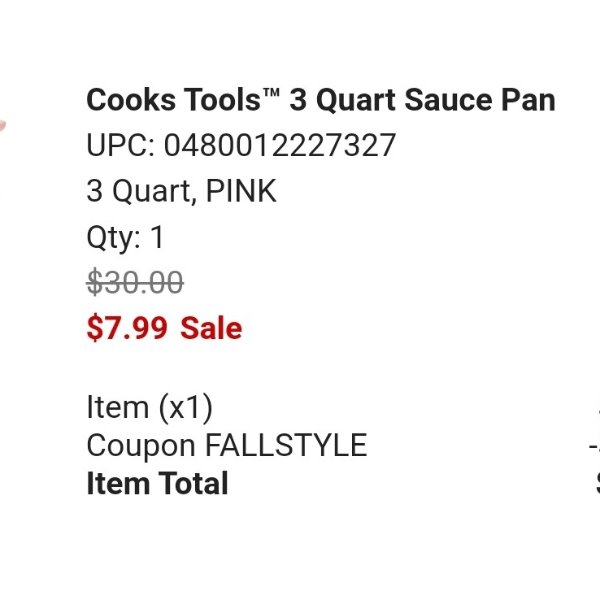Click the FALLSTYLE coupon code
Viewport: 600px width, 600px height.
coord(287,445)
